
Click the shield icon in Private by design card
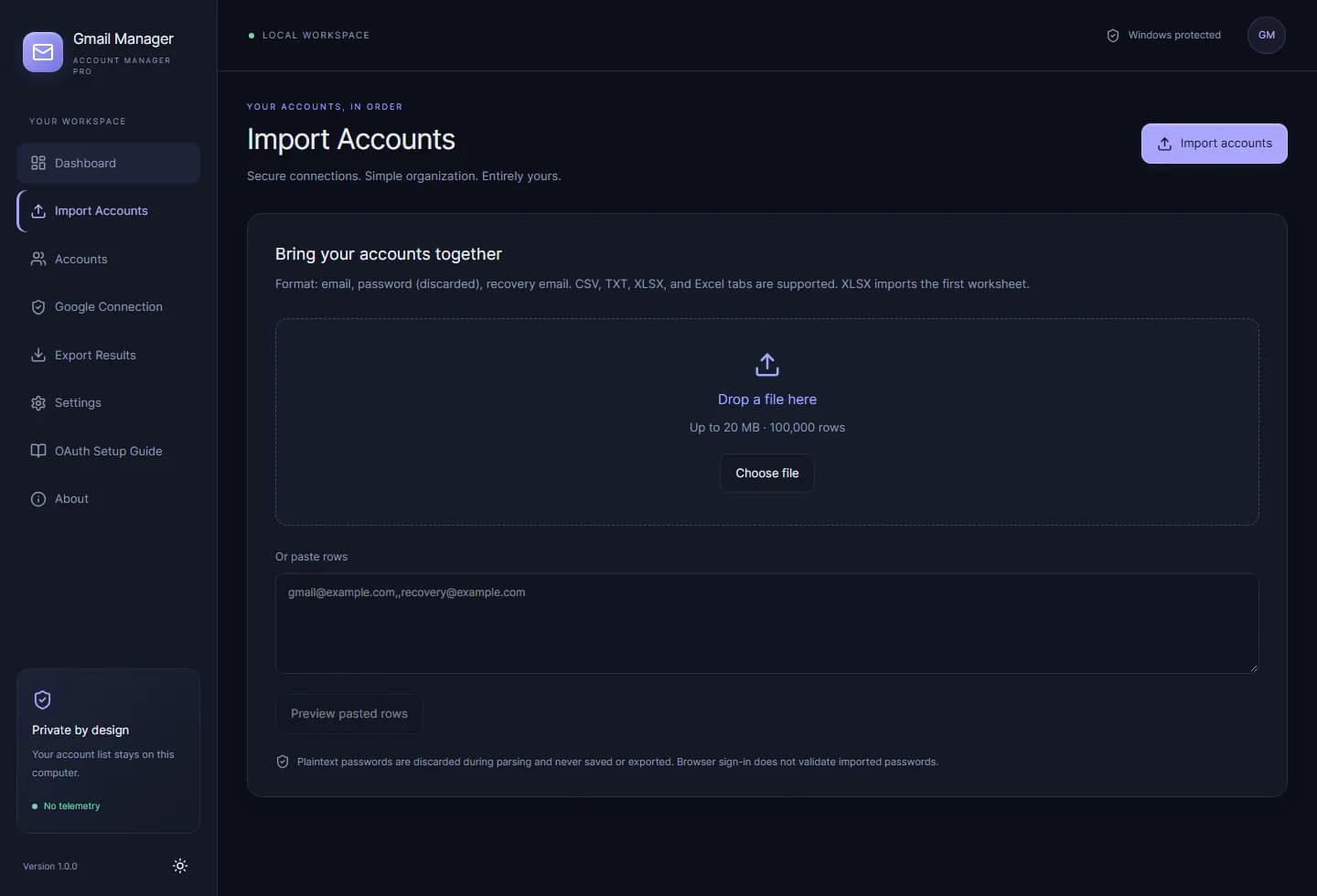tap(42, 700)
